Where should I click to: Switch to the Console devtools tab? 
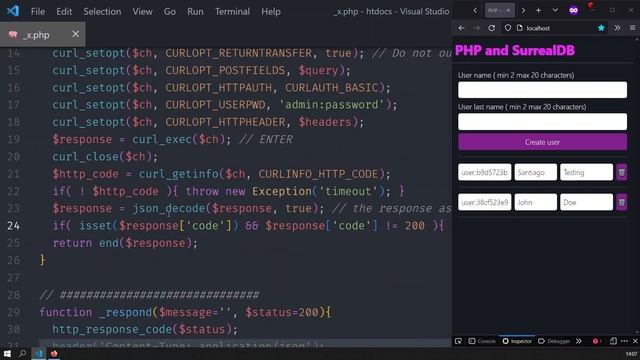pos(482,341)
